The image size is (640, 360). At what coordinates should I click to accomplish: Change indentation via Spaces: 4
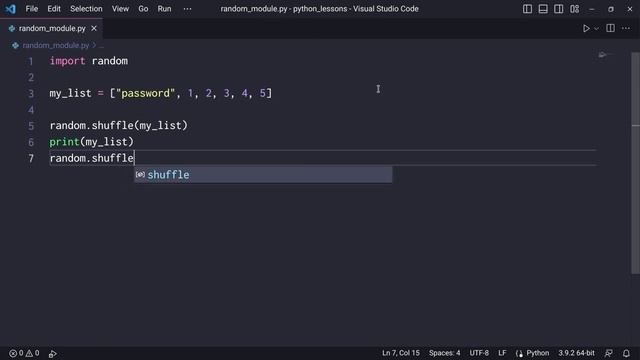pyautogui.click(x=444, y=353)
